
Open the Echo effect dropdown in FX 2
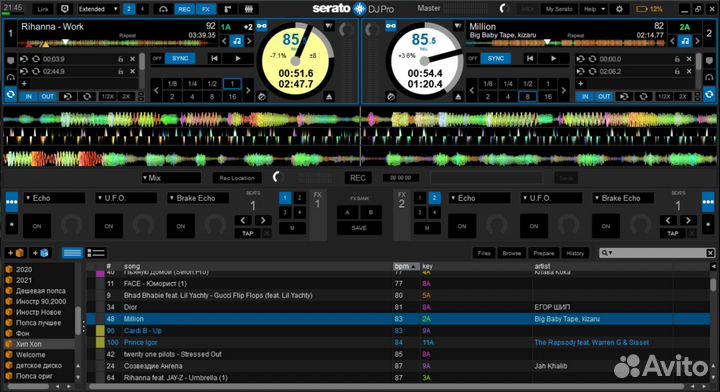pos(479,198)
